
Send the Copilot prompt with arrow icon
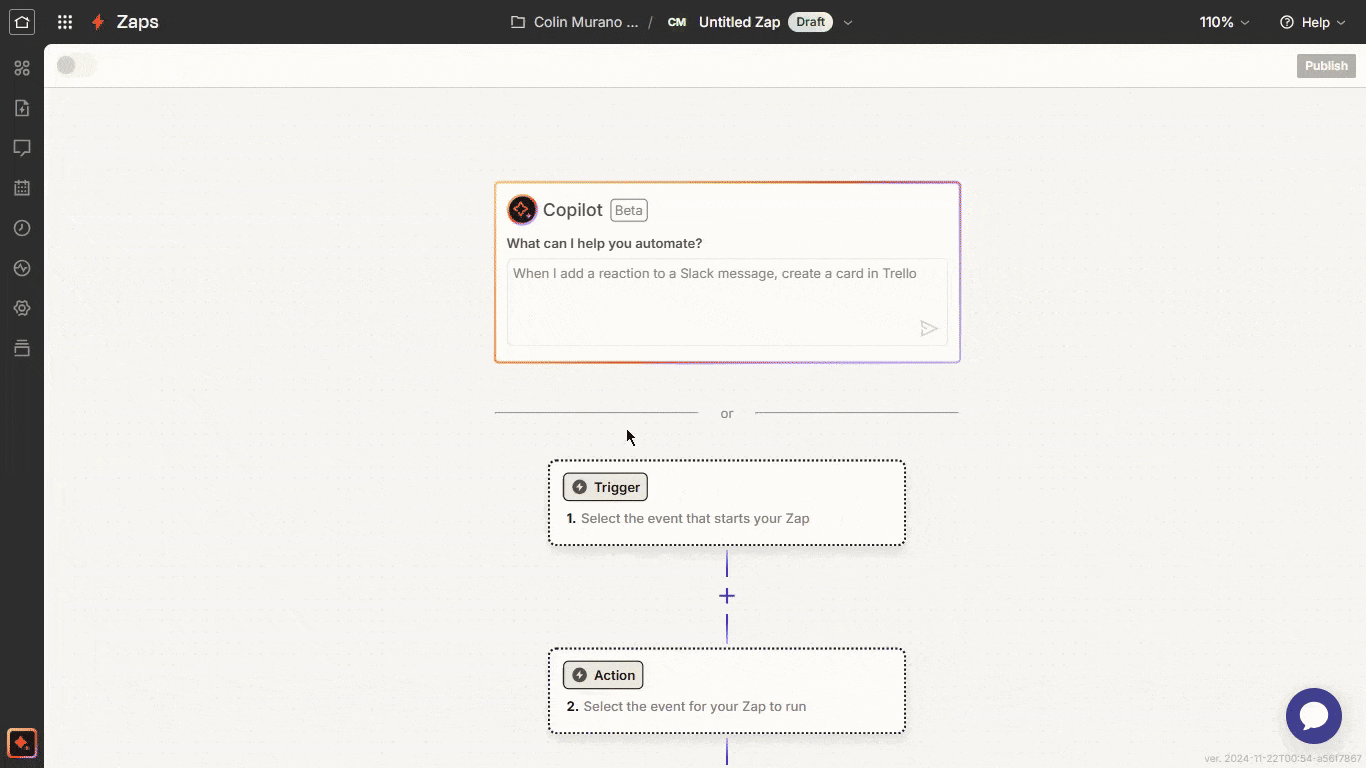point(929,328)
